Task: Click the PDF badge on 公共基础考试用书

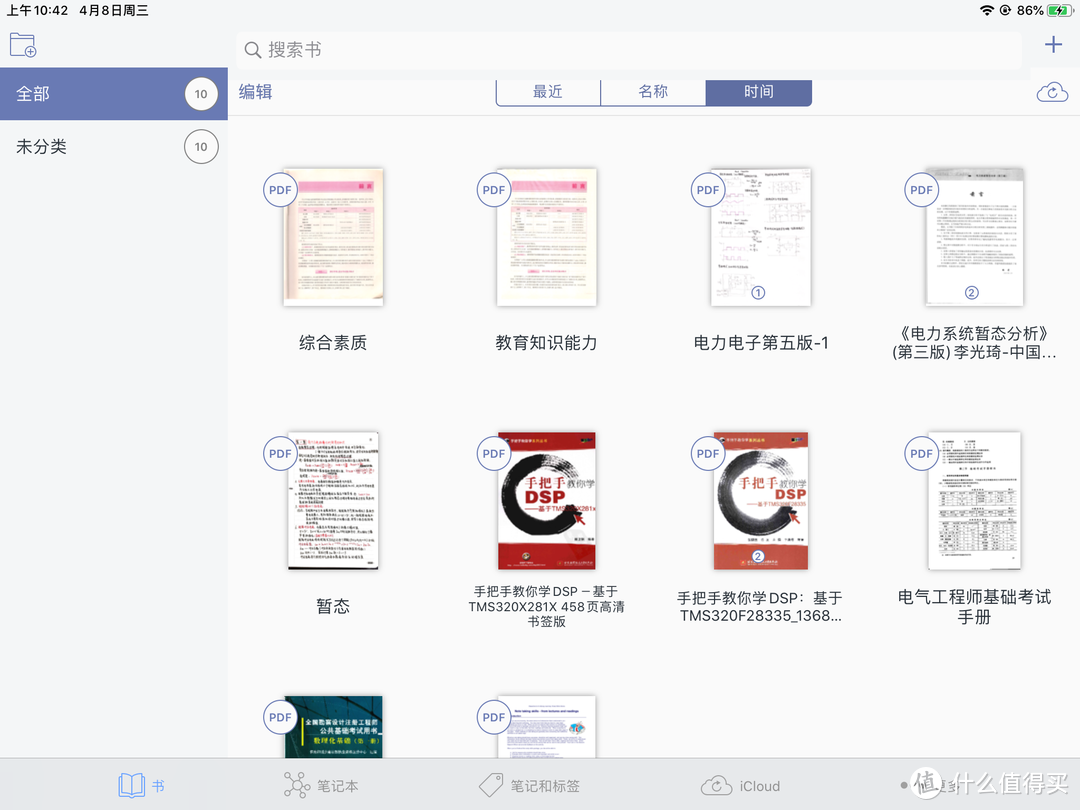Action: tap(280, 718)
